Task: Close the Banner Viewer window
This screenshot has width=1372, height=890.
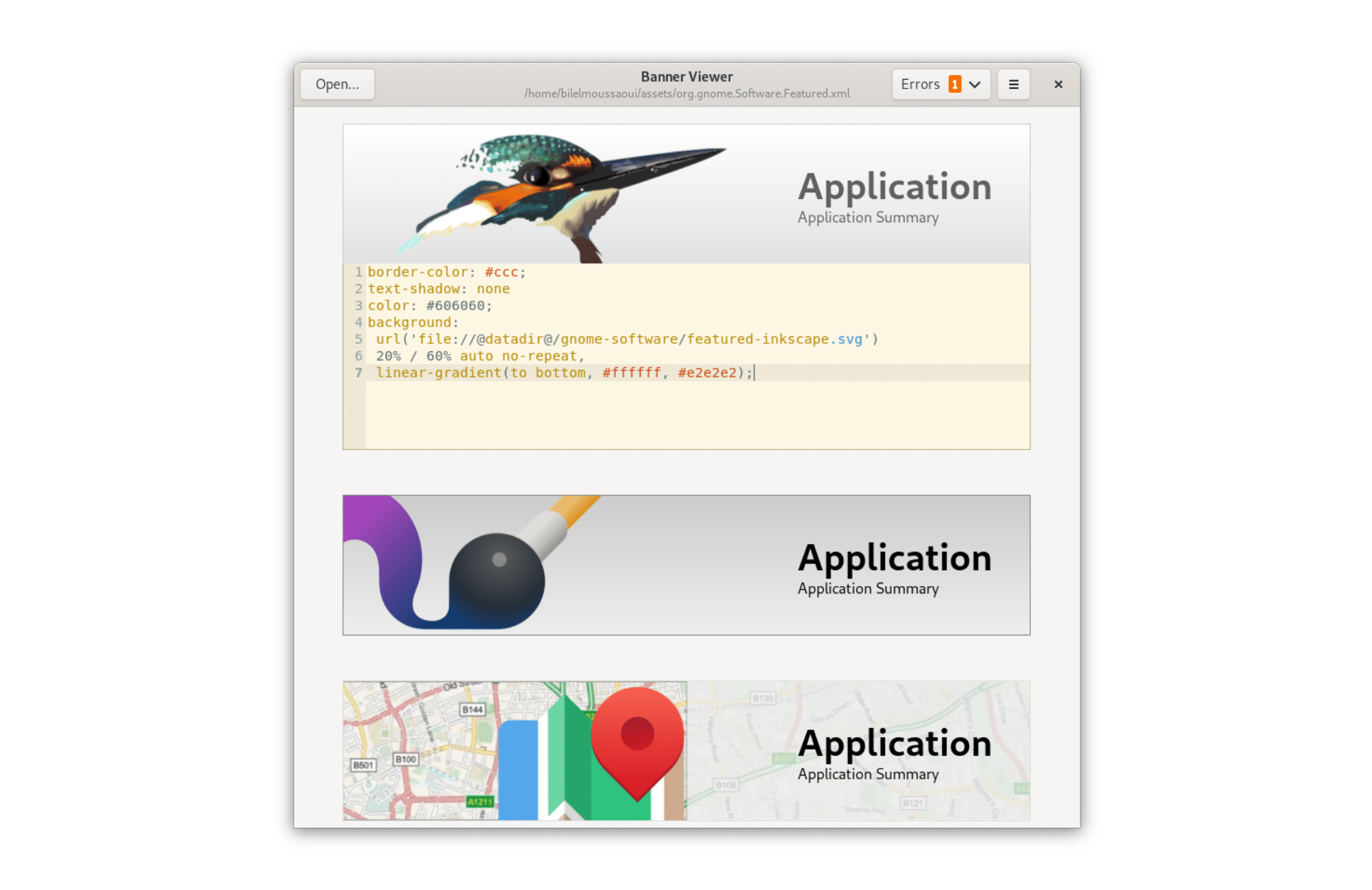Action: [x=1058, y=84]
